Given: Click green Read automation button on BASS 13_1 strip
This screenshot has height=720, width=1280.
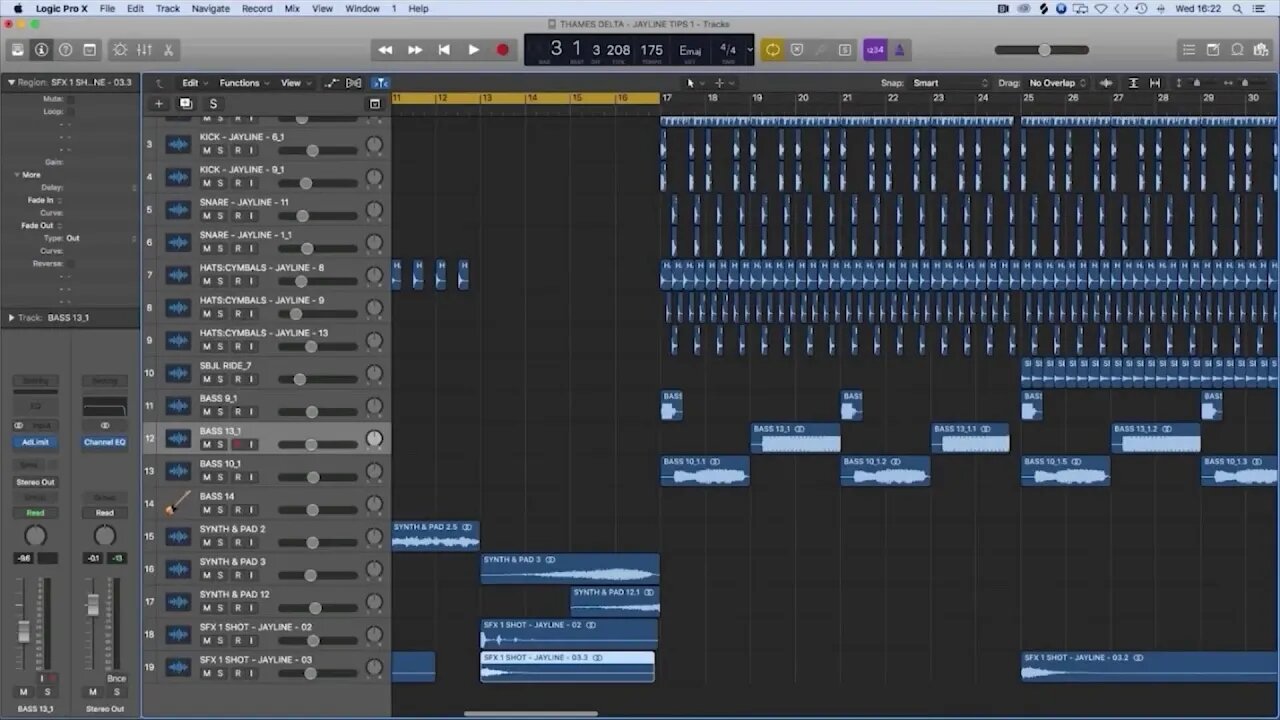Looking at the screenshot, I should (x=35, y=512).
